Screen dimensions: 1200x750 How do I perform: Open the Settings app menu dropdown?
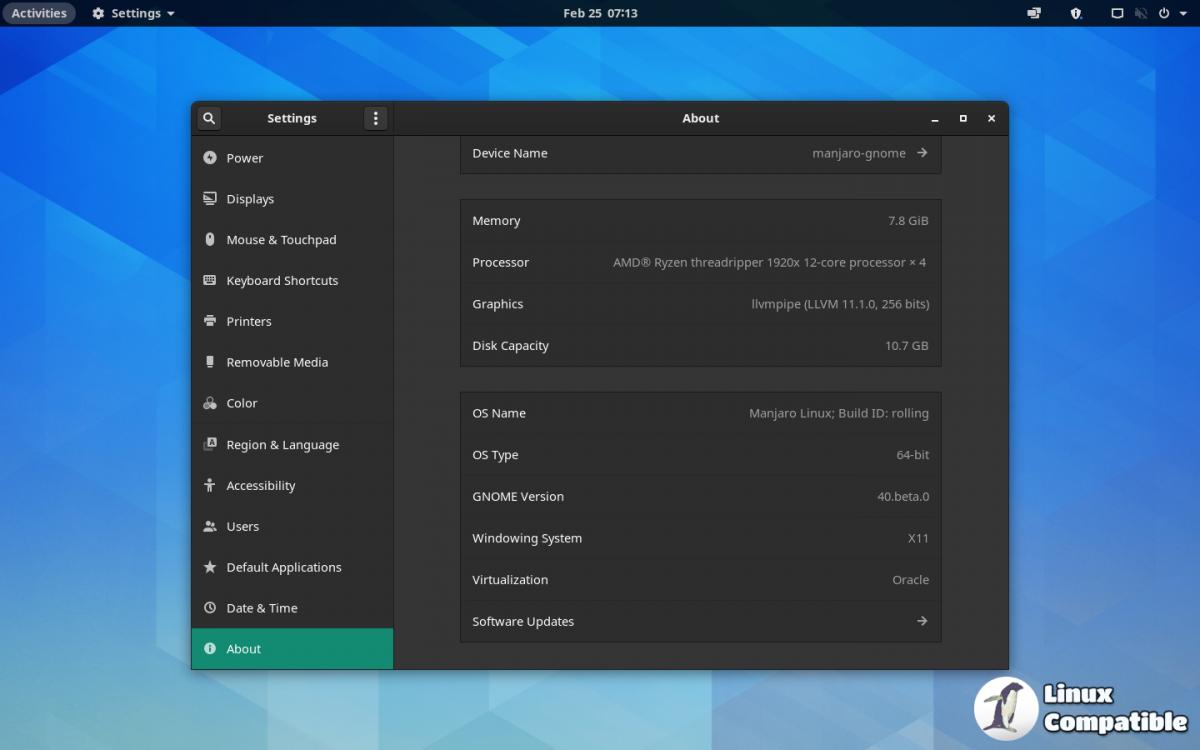pos(133,13)
